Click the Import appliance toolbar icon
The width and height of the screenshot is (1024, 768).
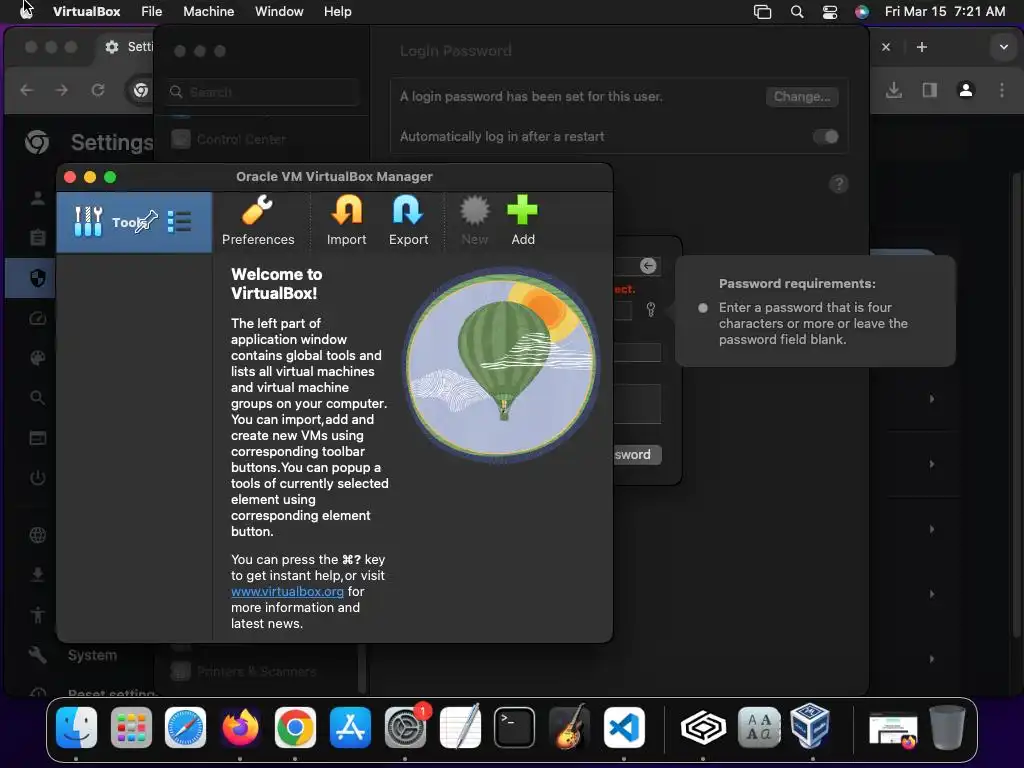pyautogui.click(x=346, y=221)
